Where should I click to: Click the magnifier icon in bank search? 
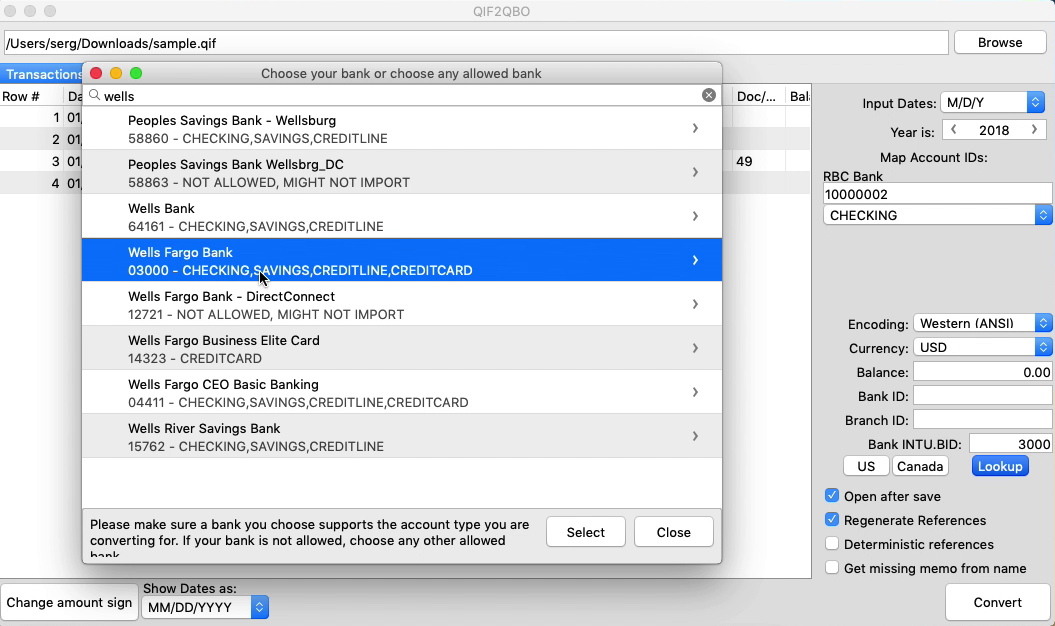(x=95, y=96)
